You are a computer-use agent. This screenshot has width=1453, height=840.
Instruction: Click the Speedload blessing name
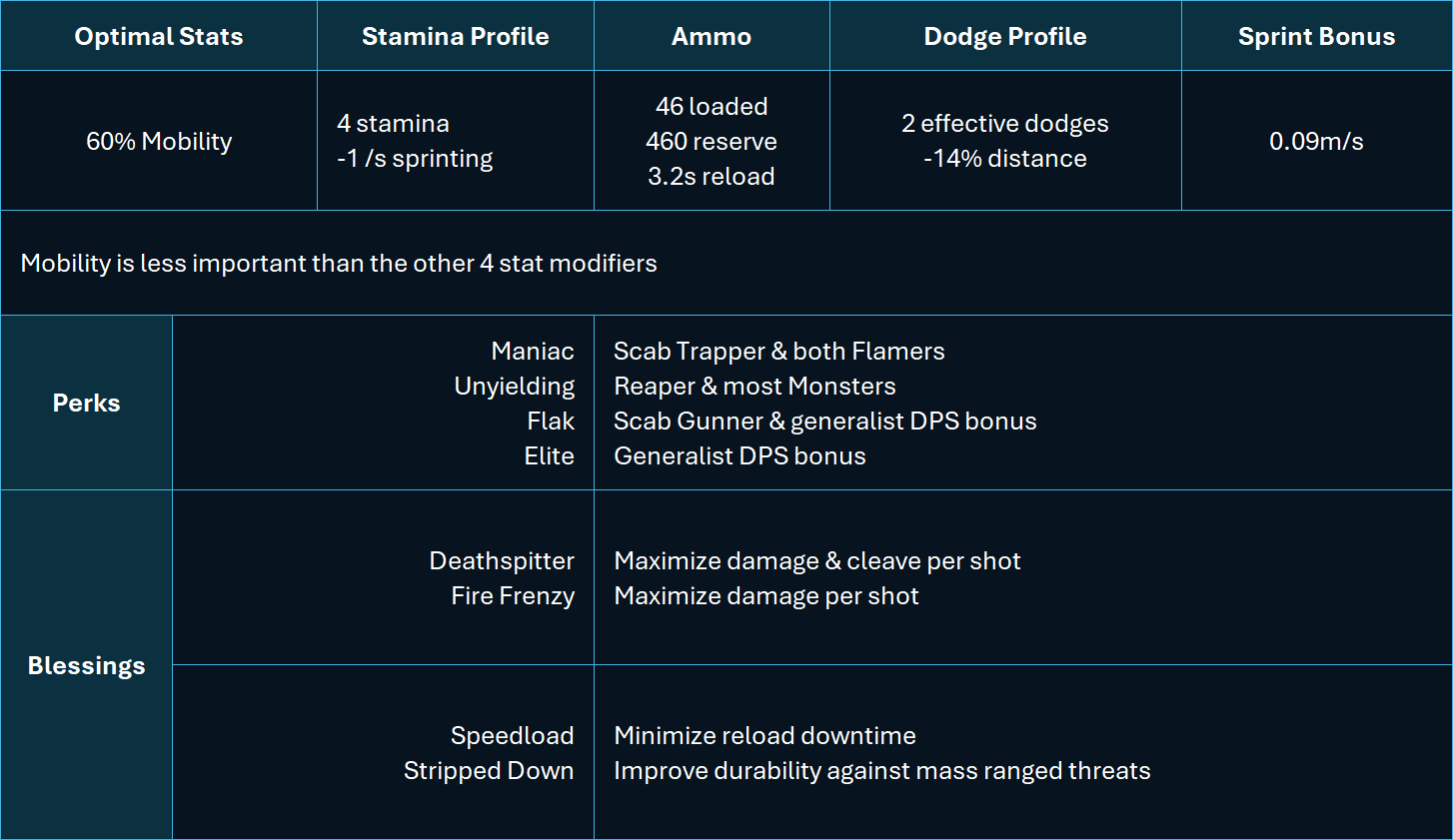(512, 736)
